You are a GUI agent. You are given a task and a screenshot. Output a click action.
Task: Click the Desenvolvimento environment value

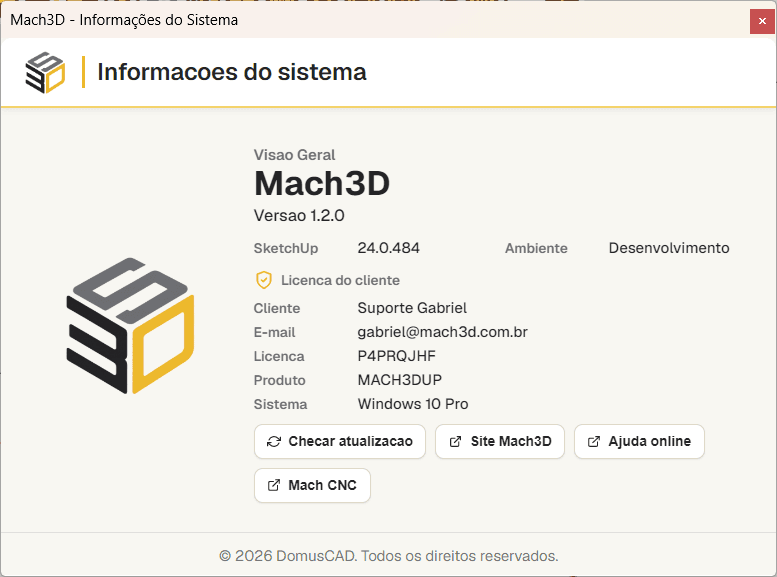click(x=669, y=248)
